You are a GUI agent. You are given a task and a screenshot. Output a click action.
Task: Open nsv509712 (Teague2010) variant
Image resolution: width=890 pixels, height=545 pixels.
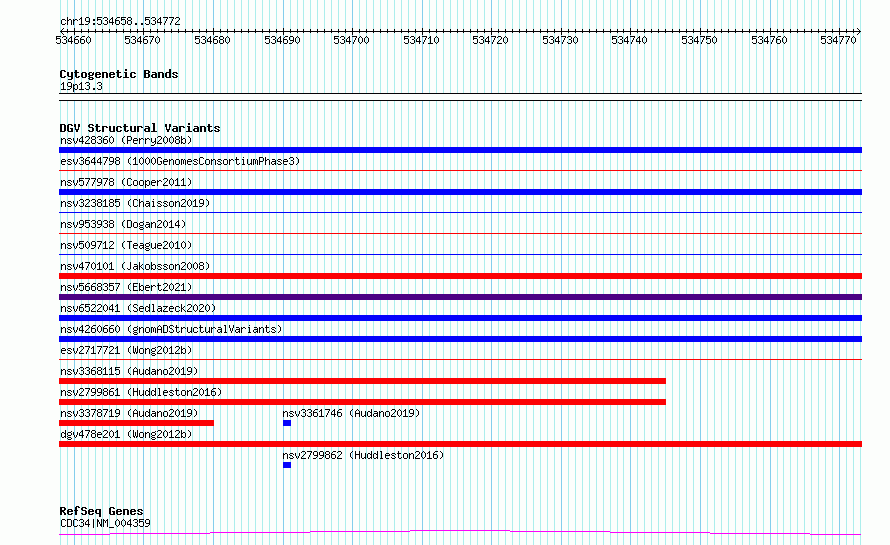pos(126,245)
